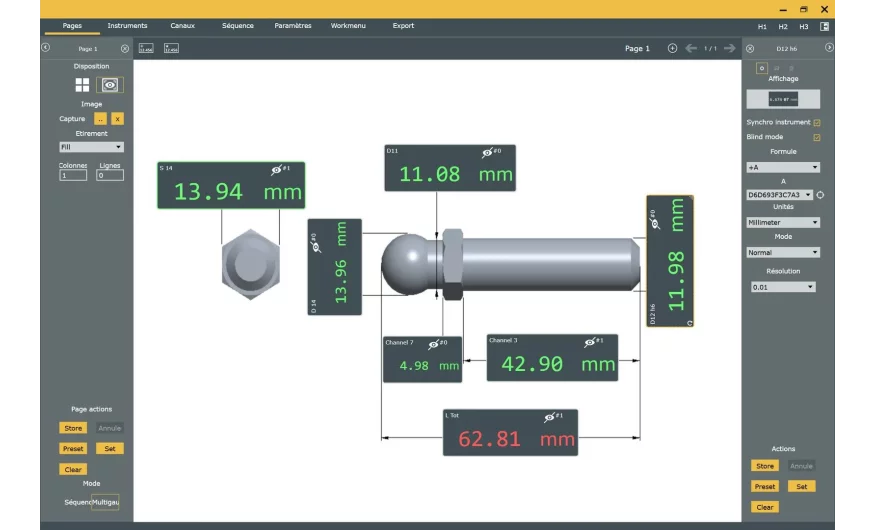
Task: Close the D12 h6 properties panel
Action: point(750,49)
